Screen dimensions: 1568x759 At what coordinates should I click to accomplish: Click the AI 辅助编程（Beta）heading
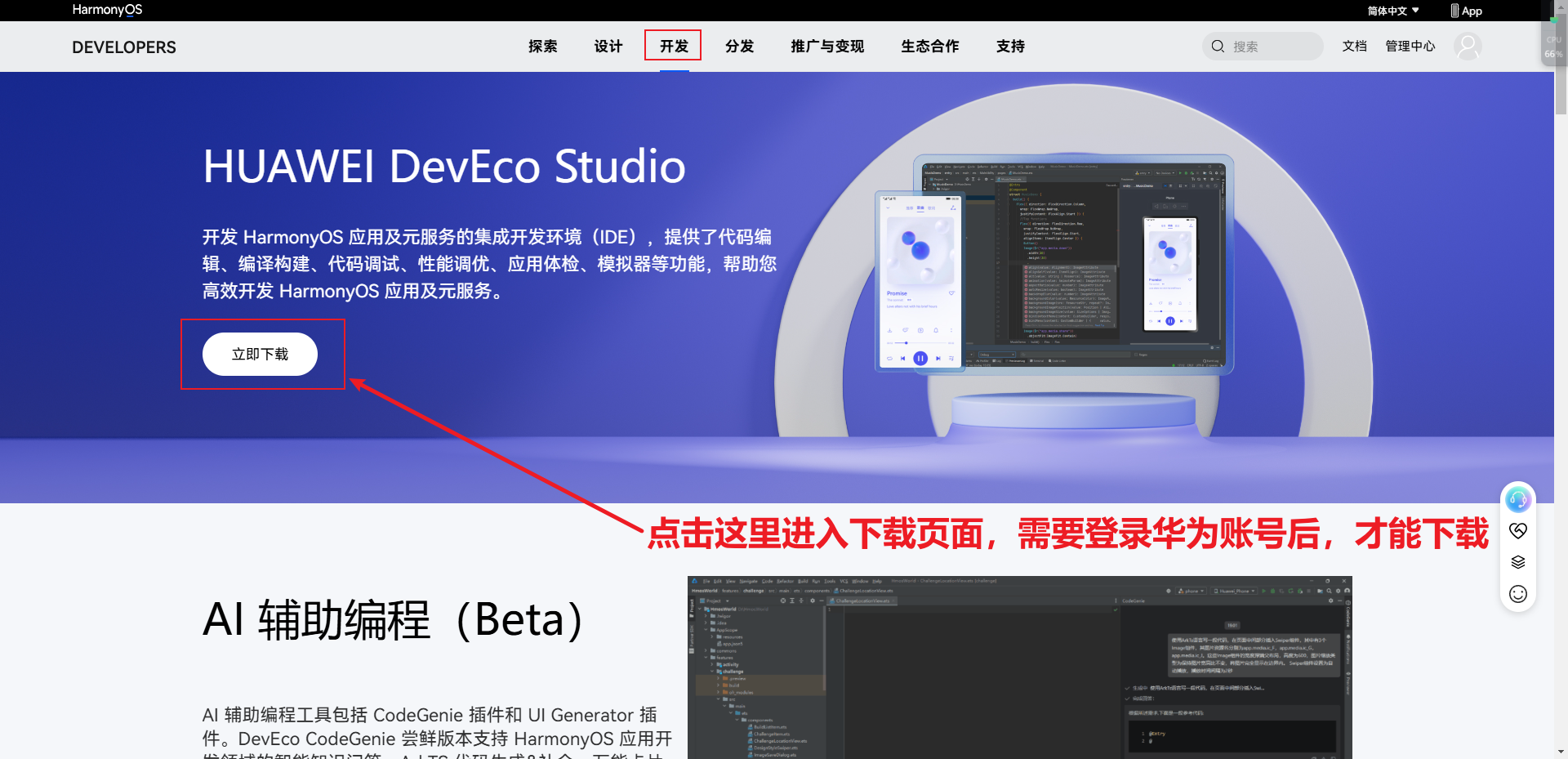(x=393, y=619)
